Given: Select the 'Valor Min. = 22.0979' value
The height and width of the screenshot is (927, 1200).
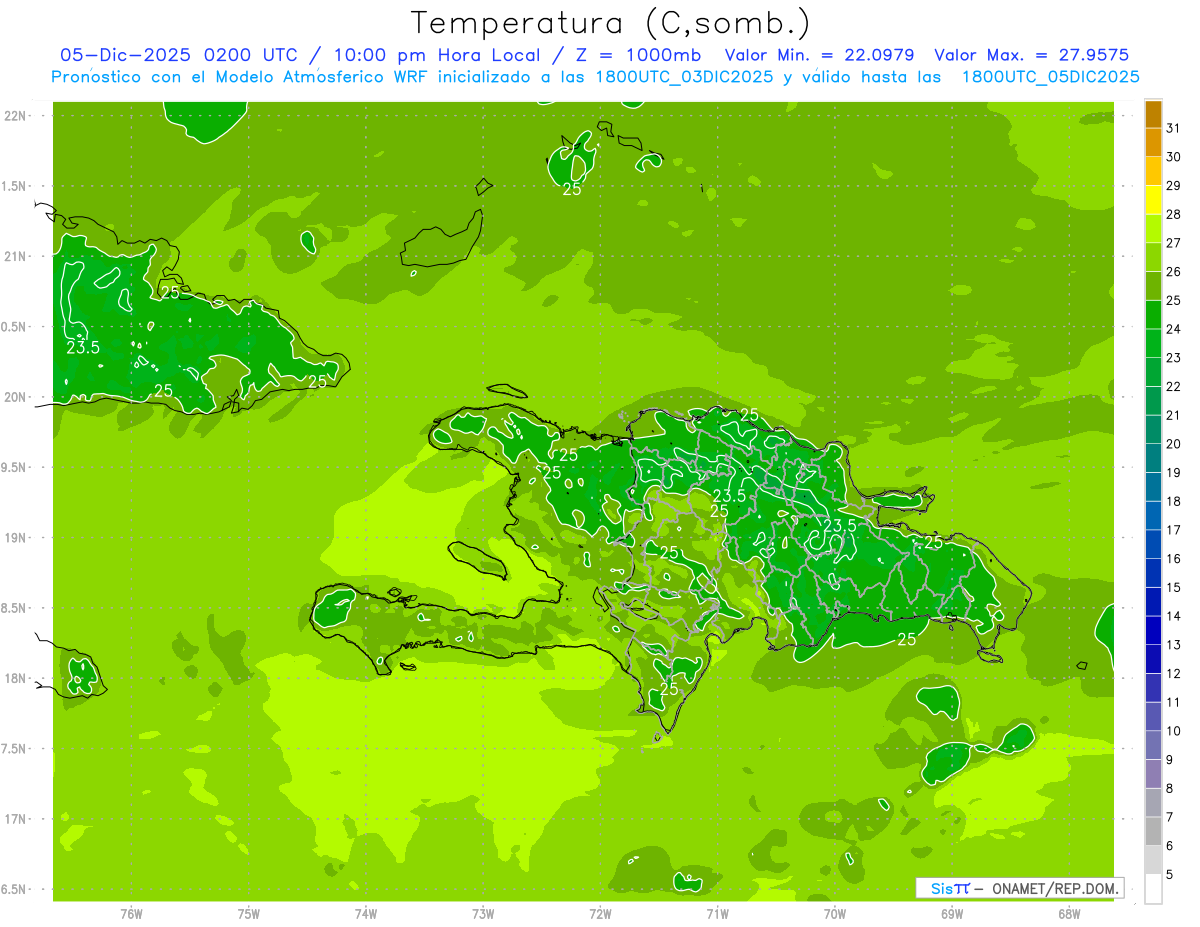Looking at the screenshot, I should (819, 55).
